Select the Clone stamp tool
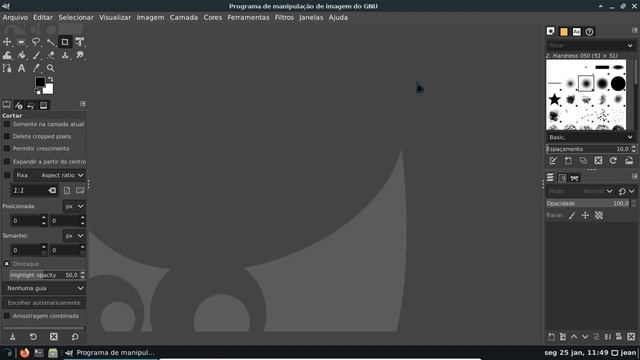The image size is (640, 360). click(x=65, y=55)
